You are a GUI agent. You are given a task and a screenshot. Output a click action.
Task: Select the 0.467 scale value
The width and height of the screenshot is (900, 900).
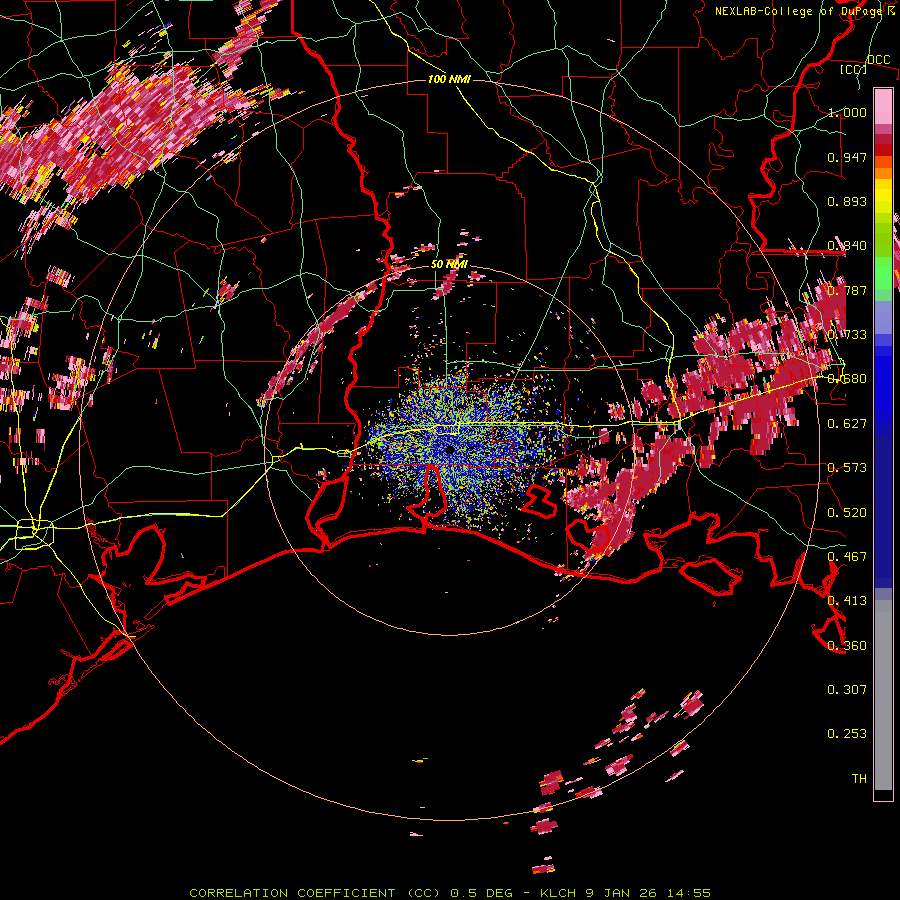click(x=847, y=557)
